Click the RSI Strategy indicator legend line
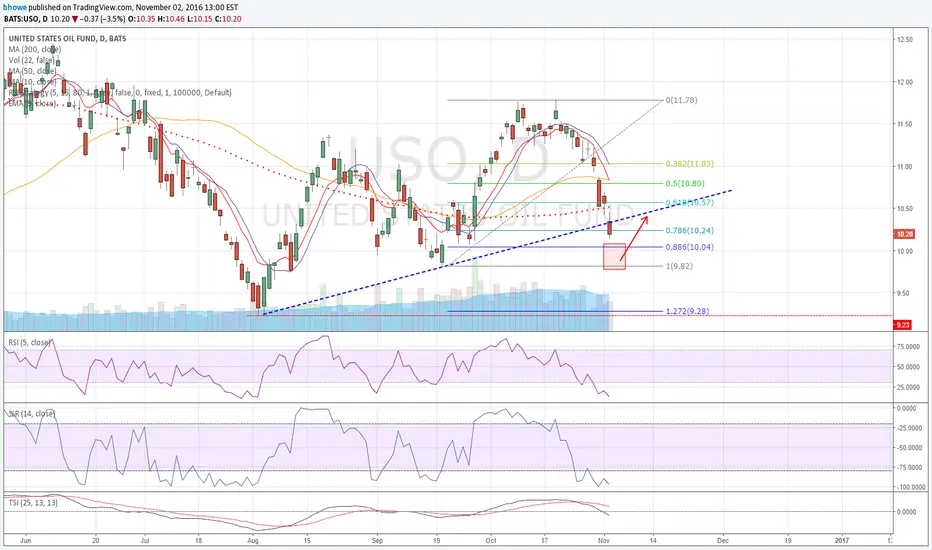Image resolution: width=932 pixels, height=550 pixels. pyautogui.click(x=120, y=93)
